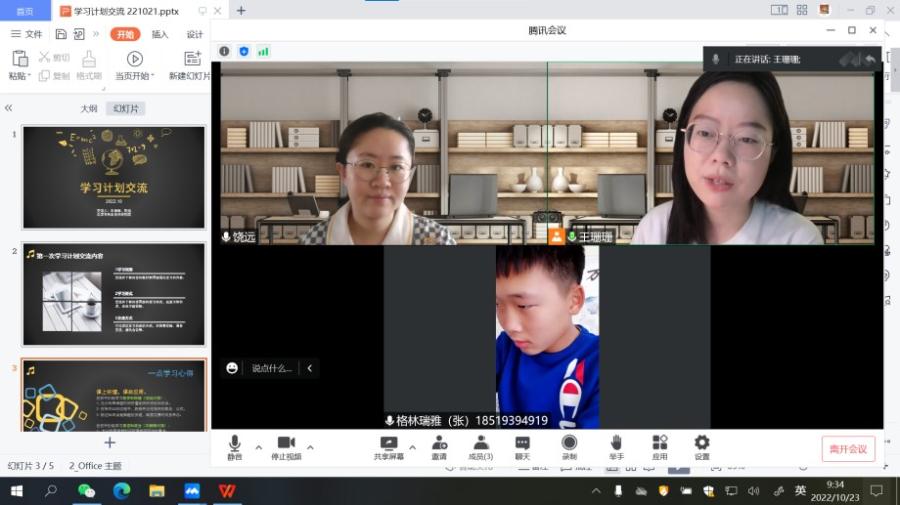Click the network signal strength icon
This screenshot has width=900, height=505.
(x=263, y=51)
